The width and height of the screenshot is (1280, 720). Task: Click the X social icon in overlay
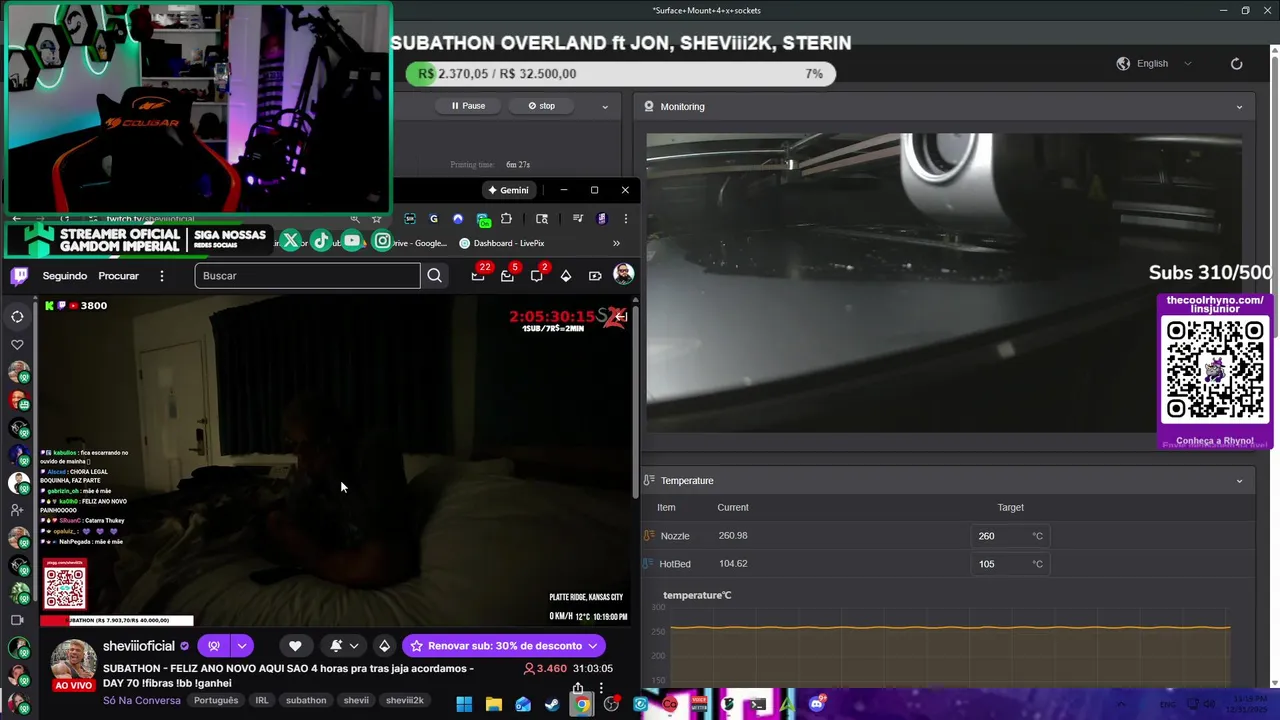point(290,241)
